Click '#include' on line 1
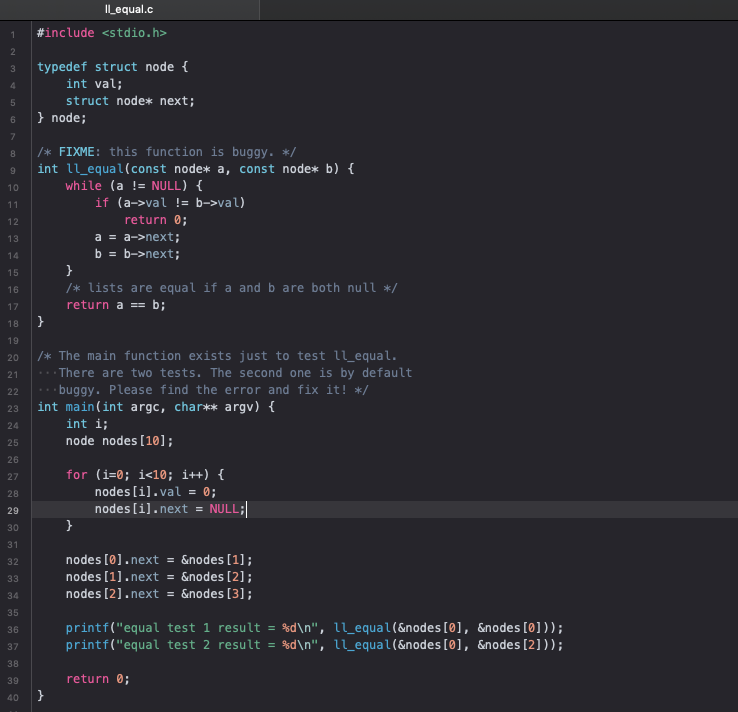Image resolution: width=738 pixels, height=712 pixels. click(x=66, y=33)
